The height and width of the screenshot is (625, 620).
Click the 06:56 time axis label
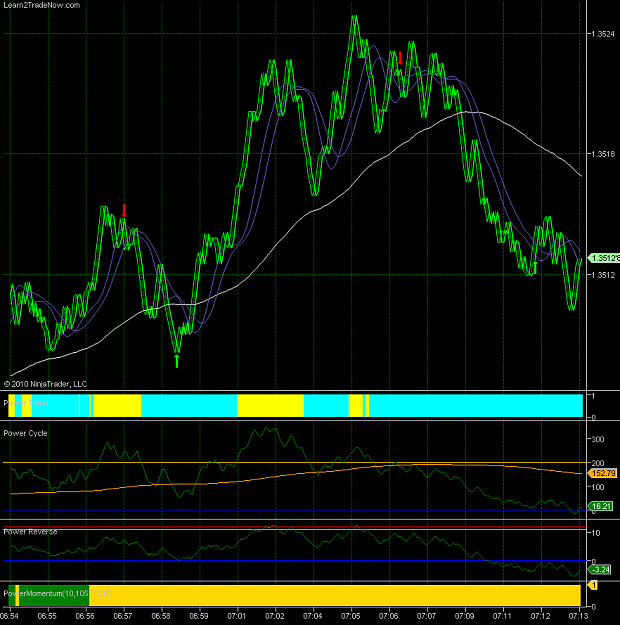point(85,616)
